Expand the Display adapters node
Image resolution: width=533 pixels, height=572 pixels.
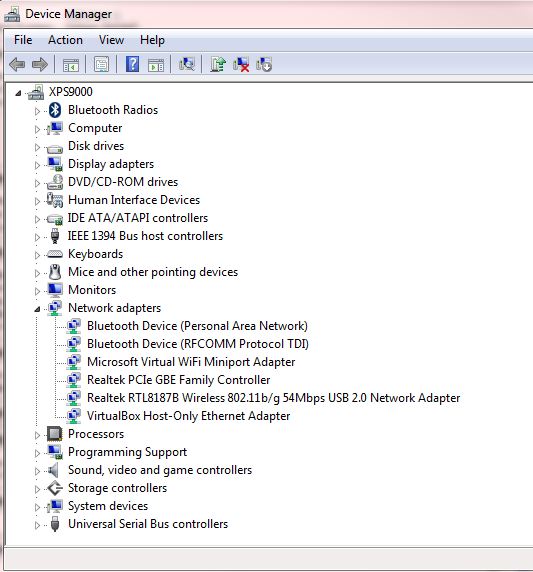37,165
